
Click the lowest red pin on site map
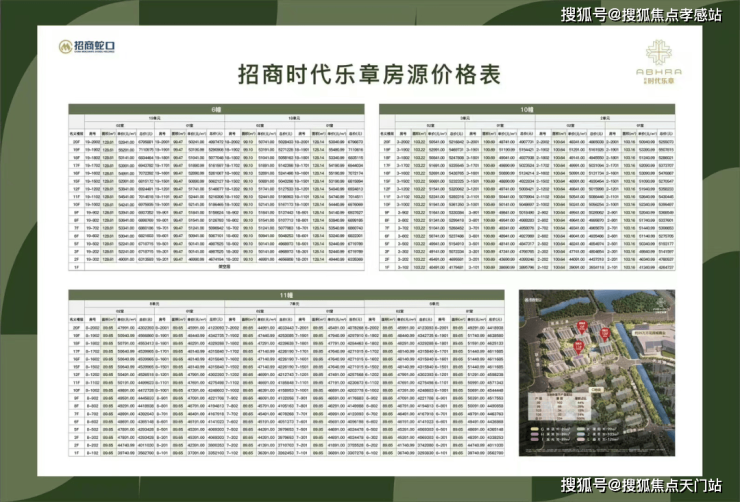click(x=579, y=347)
